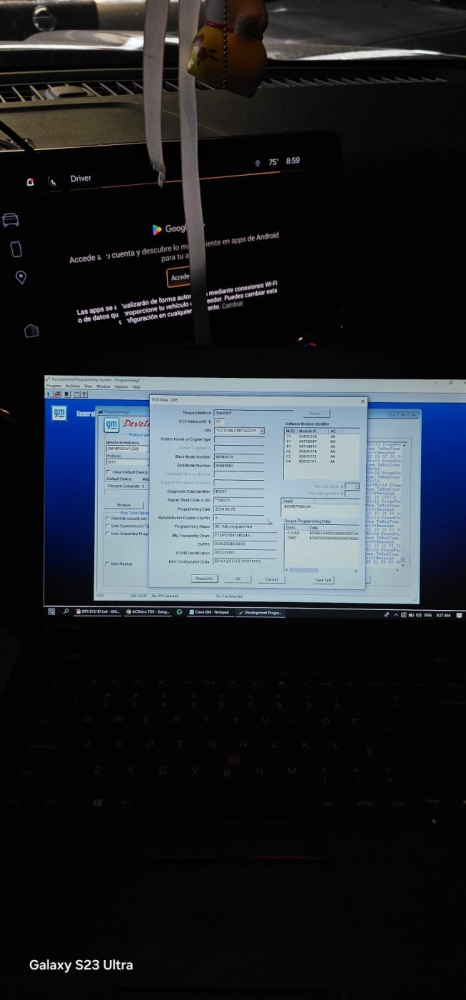Image resolution: width=466 pixels, height=1000 pixels.
Task: Click the red device toolbar icon
Action: [57, 394]
